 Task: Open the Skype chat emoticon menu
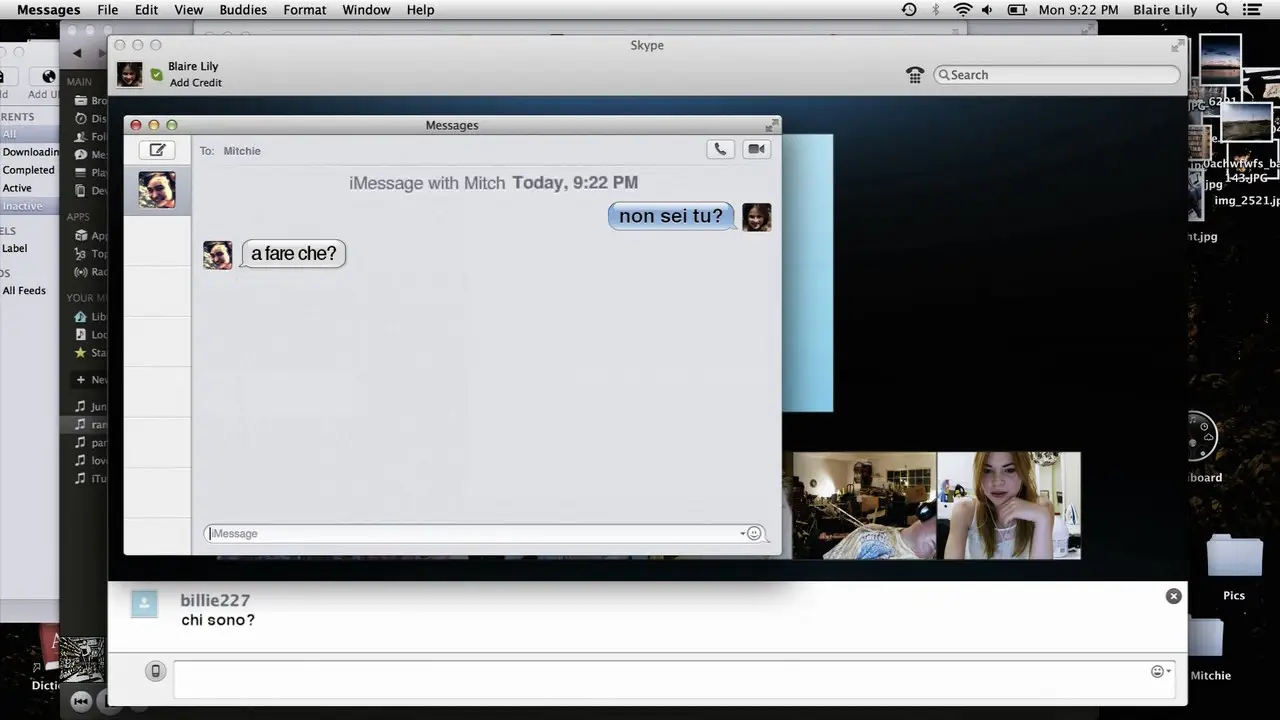tap(1160, 671)
